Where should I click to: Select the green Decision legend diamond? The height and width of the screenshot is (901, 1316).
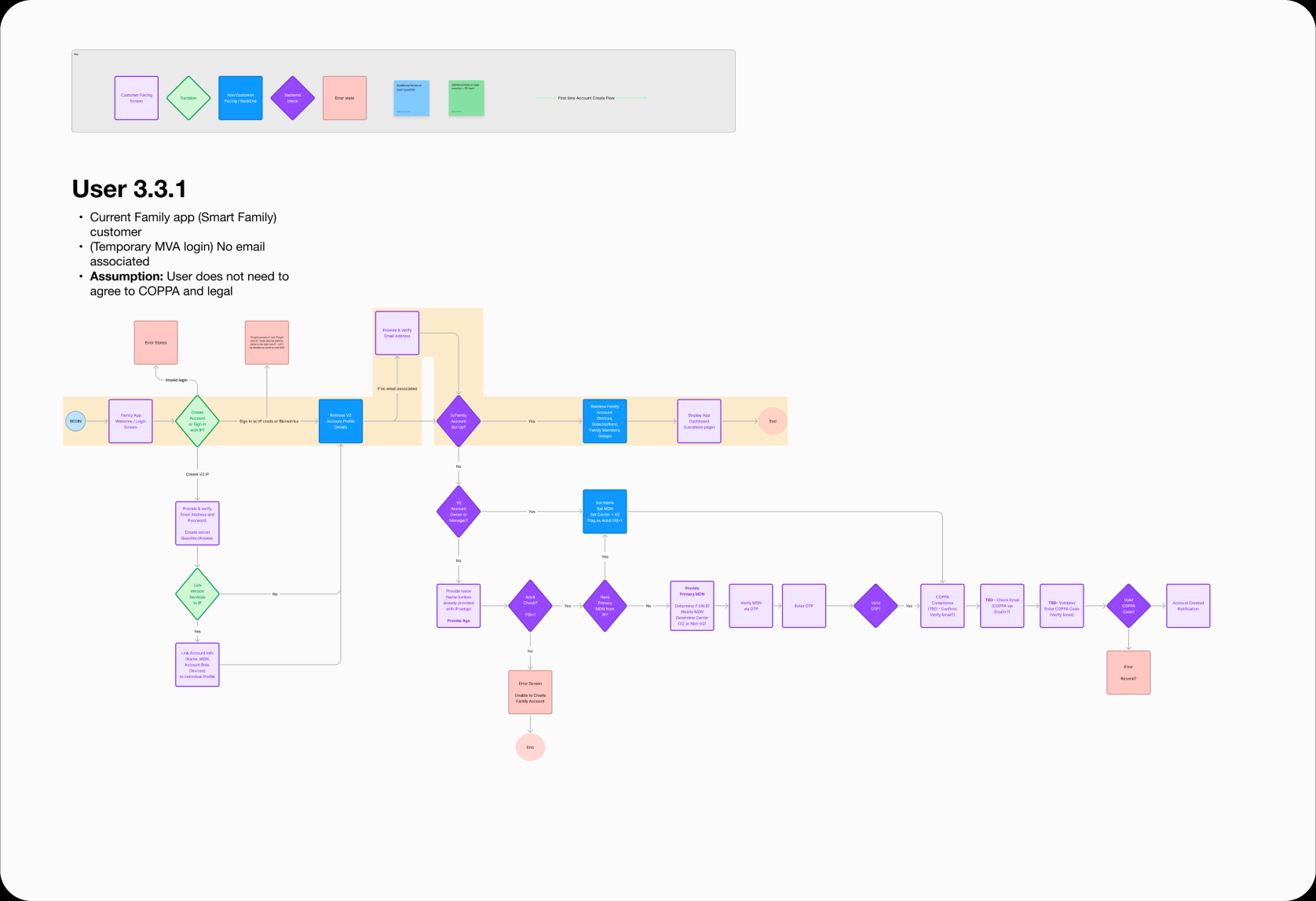click(x=188, y=98)
